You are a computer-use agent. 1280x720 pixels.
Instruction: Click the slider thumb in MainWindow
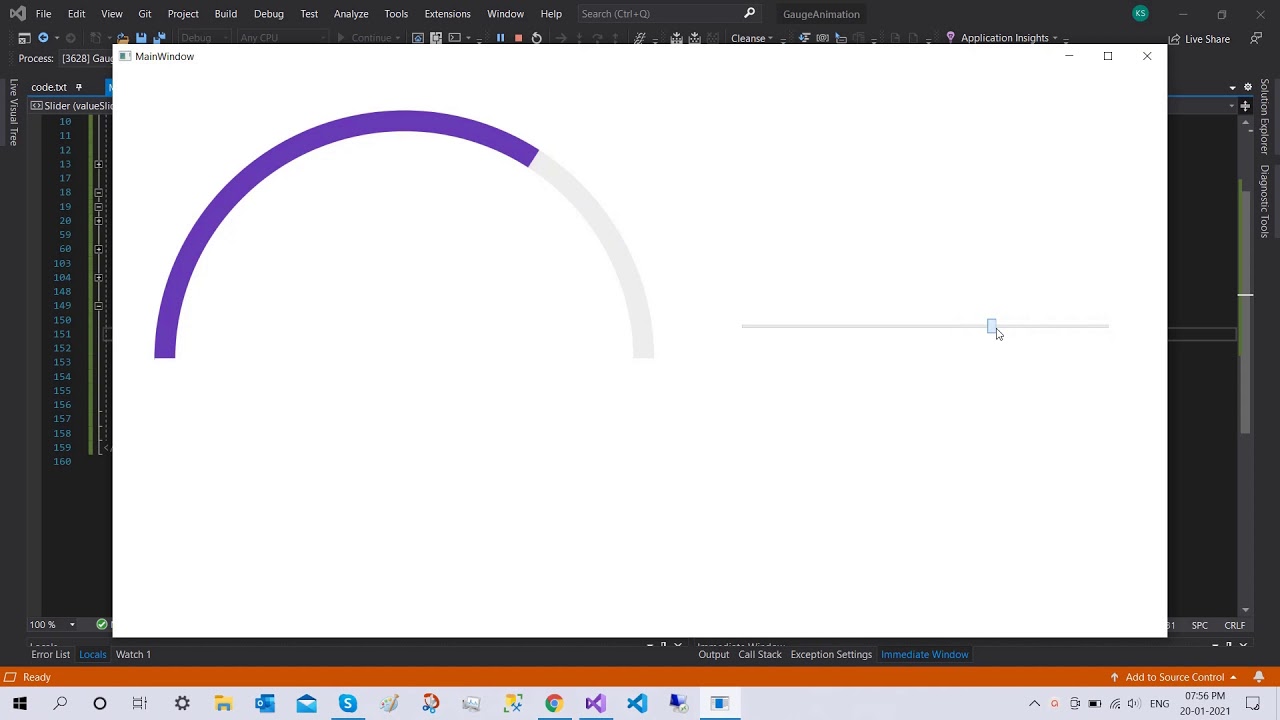click(991, 326)
